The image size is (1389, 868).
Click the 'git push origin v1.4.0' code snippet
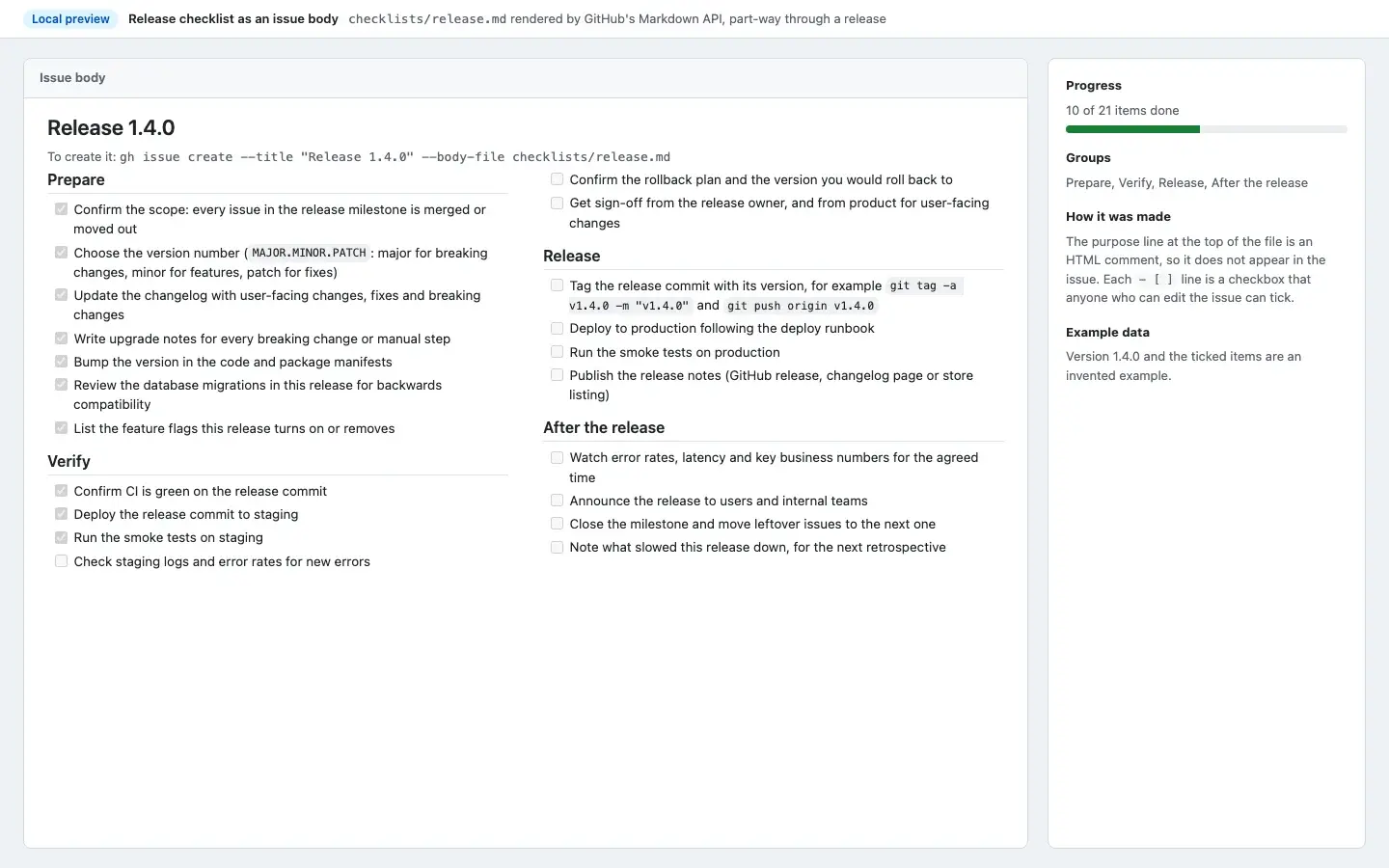click(801, 306)
